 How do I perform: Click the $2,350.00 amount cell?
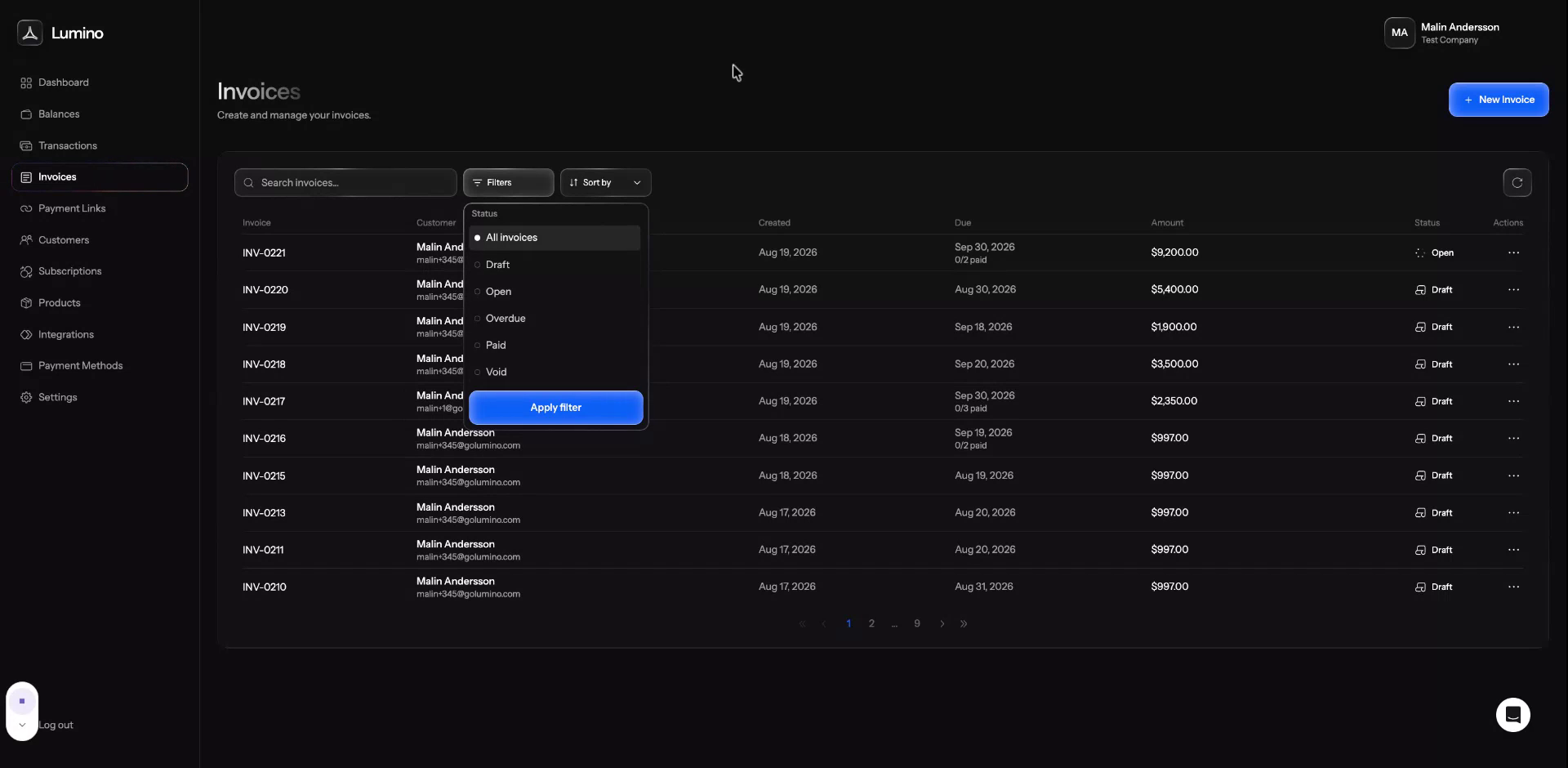[1174, 401]
